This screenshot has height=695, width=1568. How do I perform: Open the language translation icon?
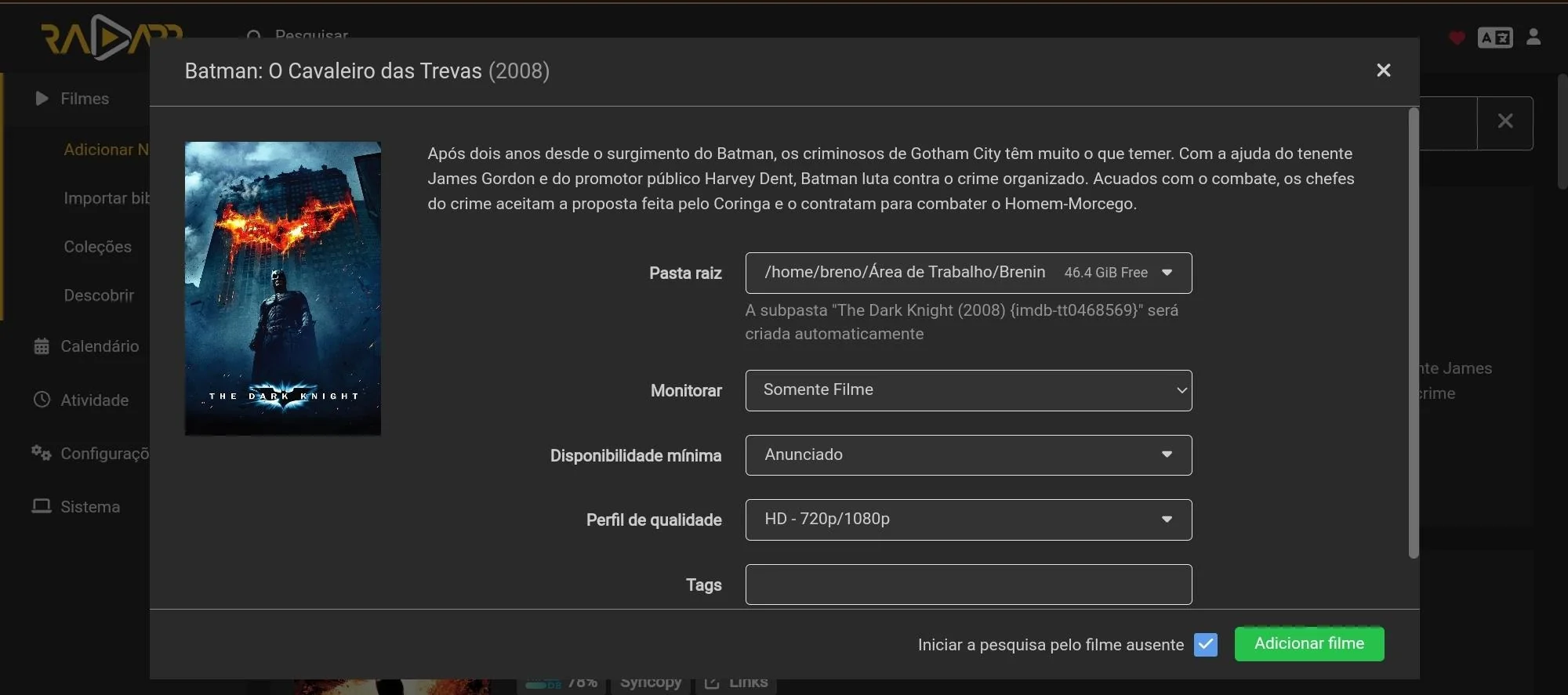pyautogui.click(x=1494, y=38)
